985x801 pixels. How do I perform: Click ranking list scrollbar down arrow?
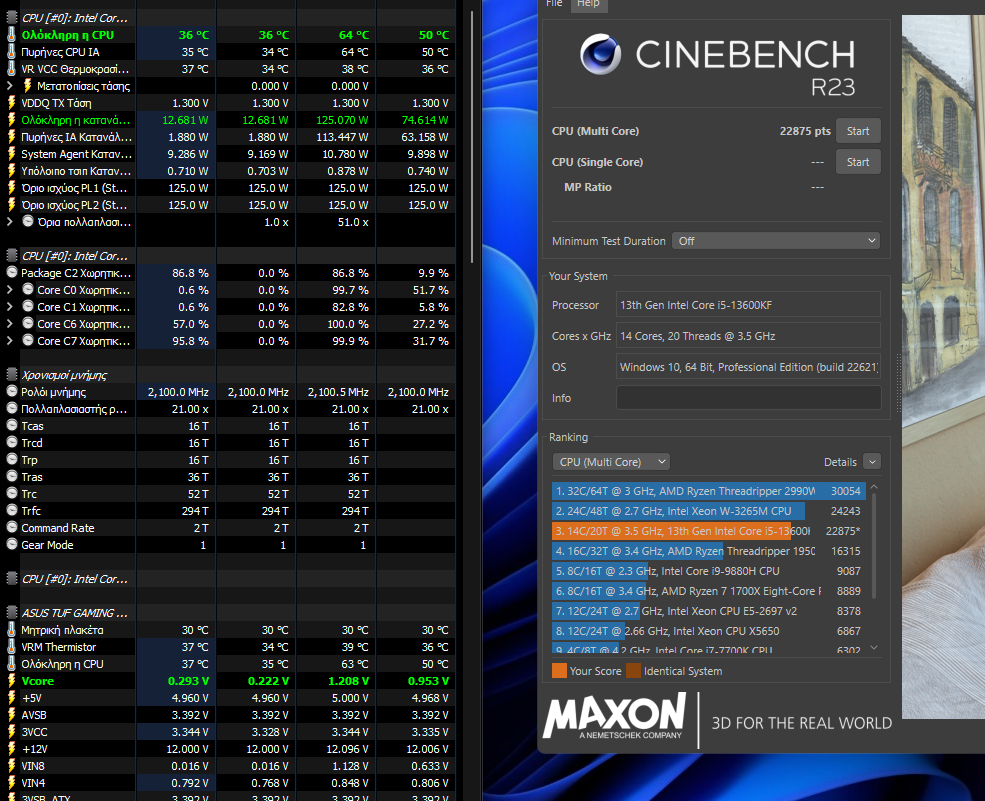coord(874,648)
